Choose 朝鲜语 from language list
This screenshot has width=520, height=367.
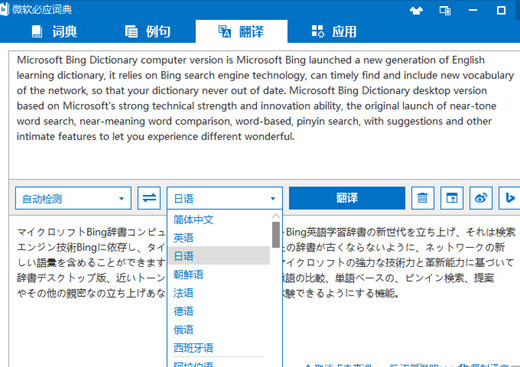(219, 275)
